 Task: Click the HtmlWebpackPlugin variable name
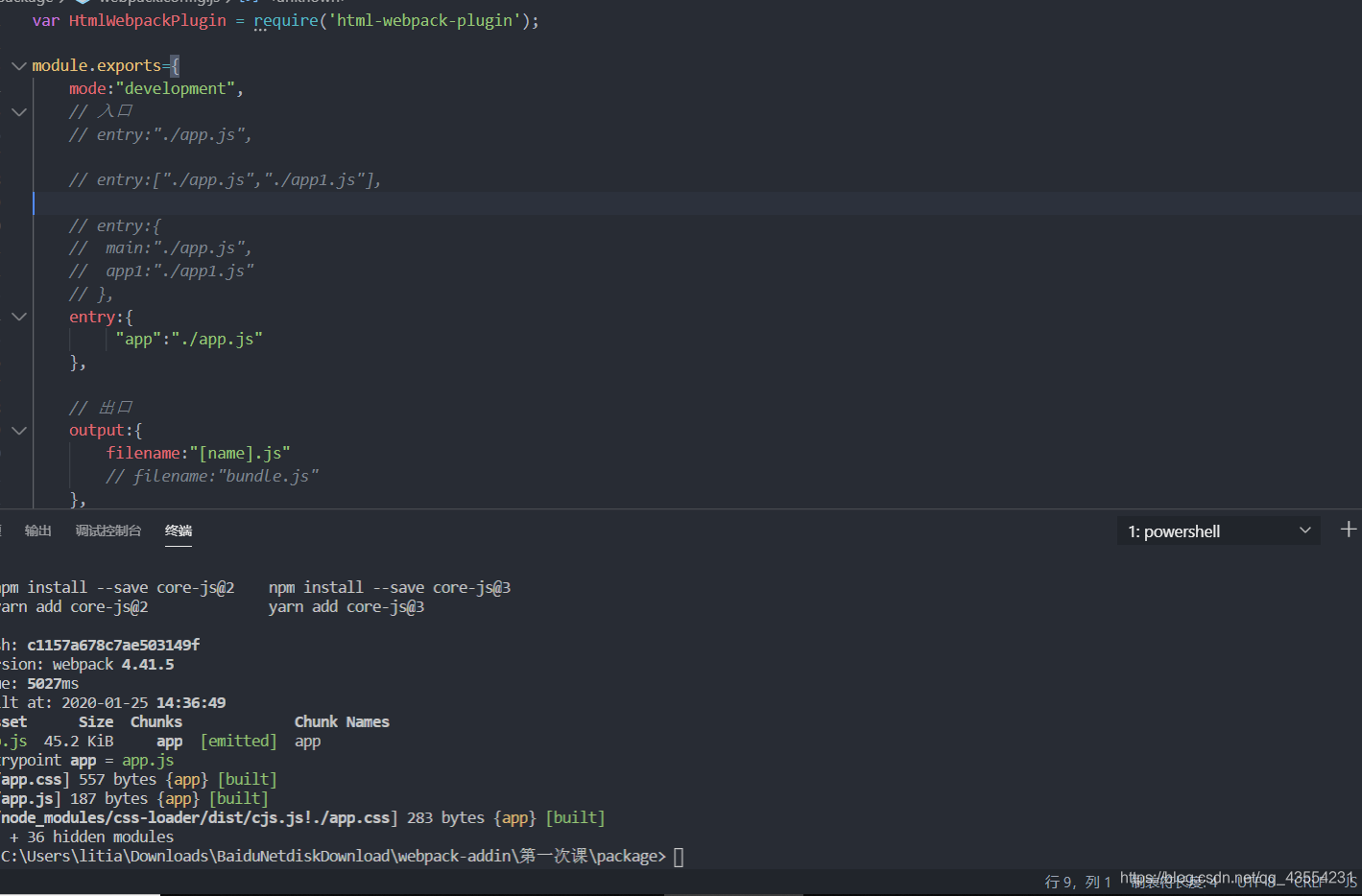click(148, 20)
